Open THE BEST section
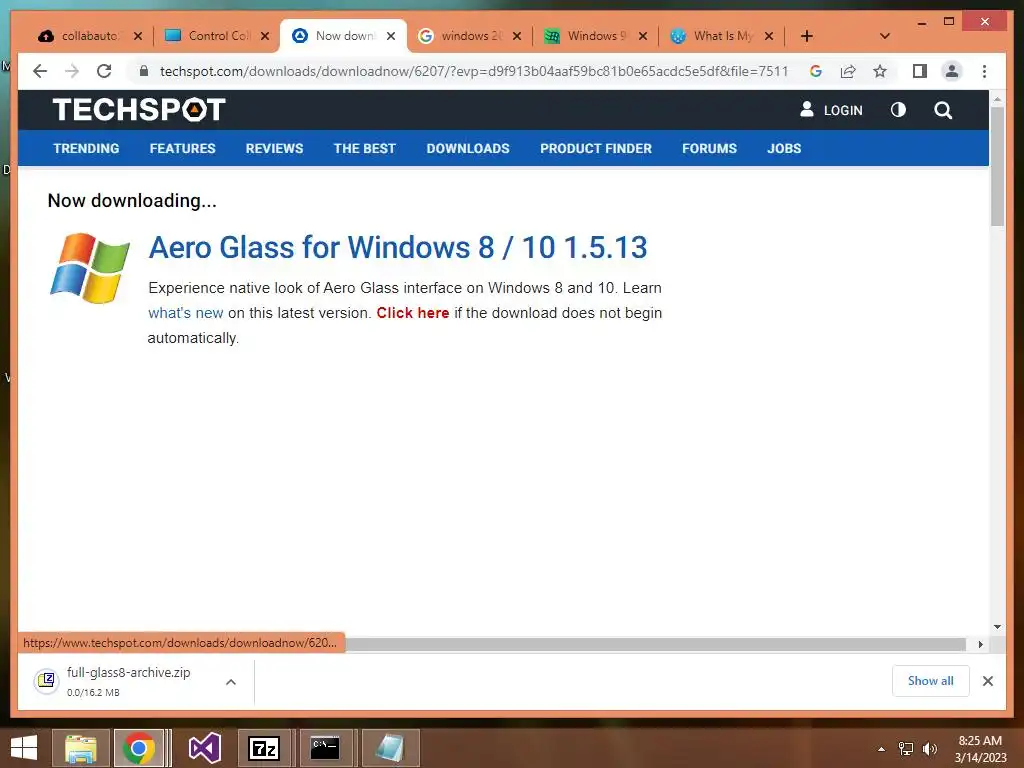Viewport: 1024px width, 768px height. pyautogui.click(x=364, y=148)
